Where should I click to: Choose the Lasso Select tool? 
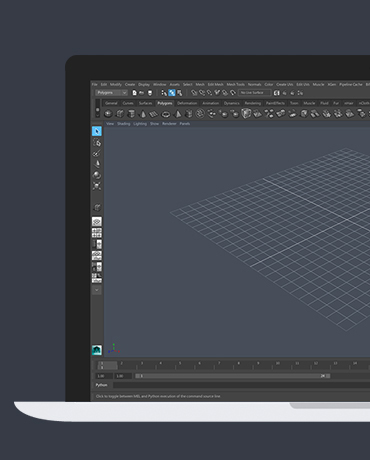(x=97, y=143)
